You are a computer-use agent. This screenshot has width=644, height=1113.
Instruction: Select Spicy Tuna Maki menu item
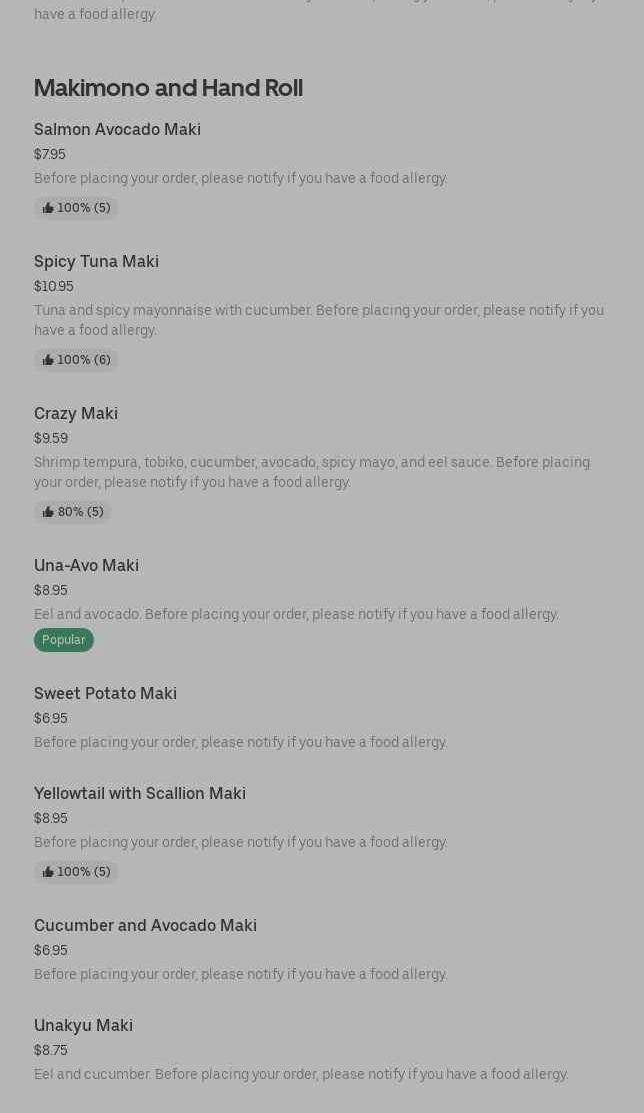(96, 262)
